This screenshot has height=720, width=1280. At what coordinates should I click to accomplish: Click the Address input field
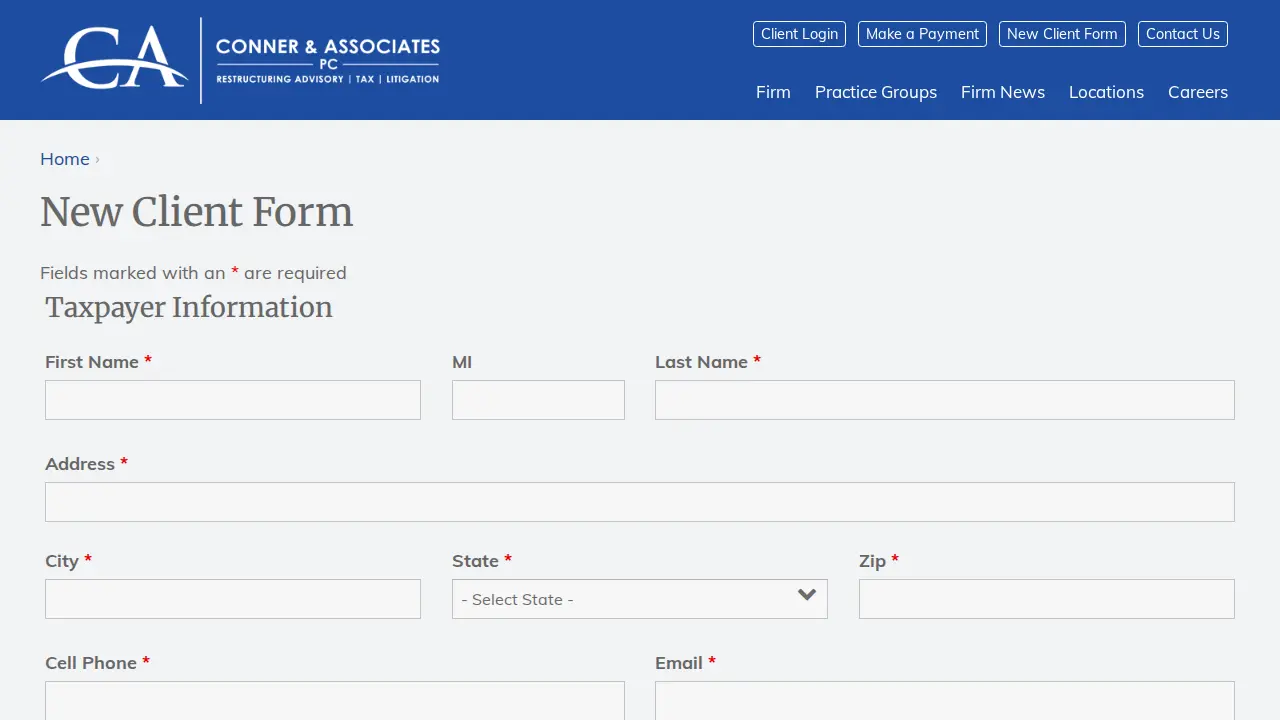[x=640, y=502]
